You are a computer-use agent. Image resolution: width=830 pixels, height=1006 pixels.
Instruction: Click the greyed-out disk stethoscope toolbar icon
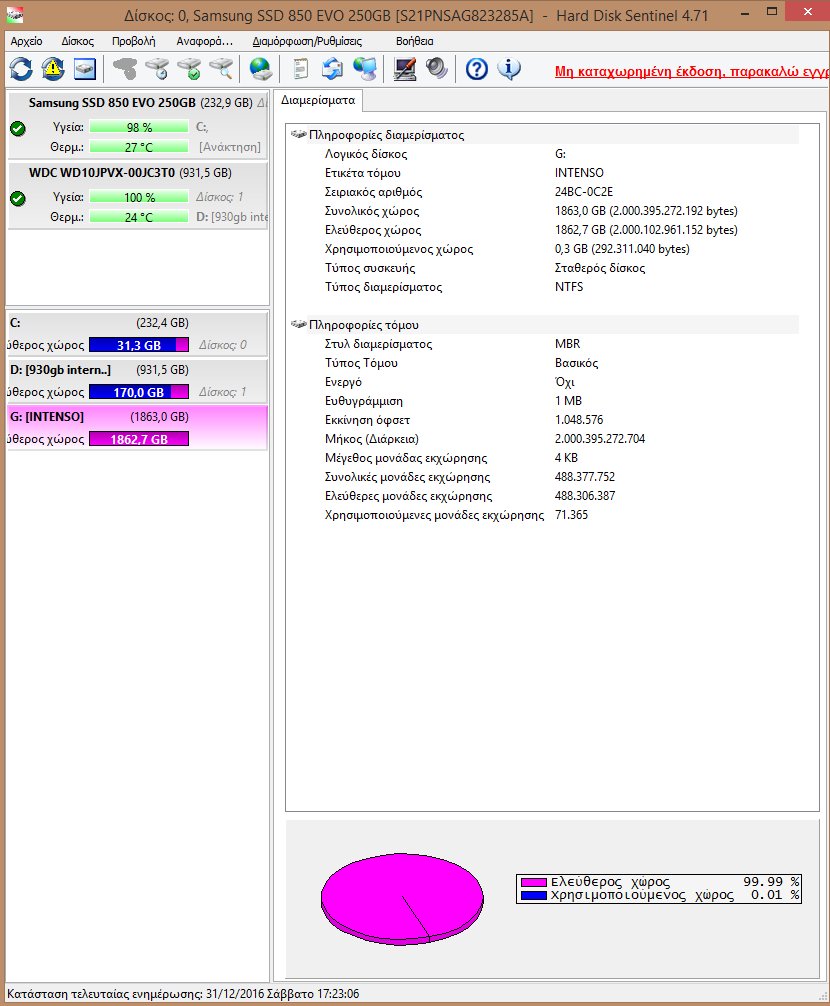pos(125,69)
